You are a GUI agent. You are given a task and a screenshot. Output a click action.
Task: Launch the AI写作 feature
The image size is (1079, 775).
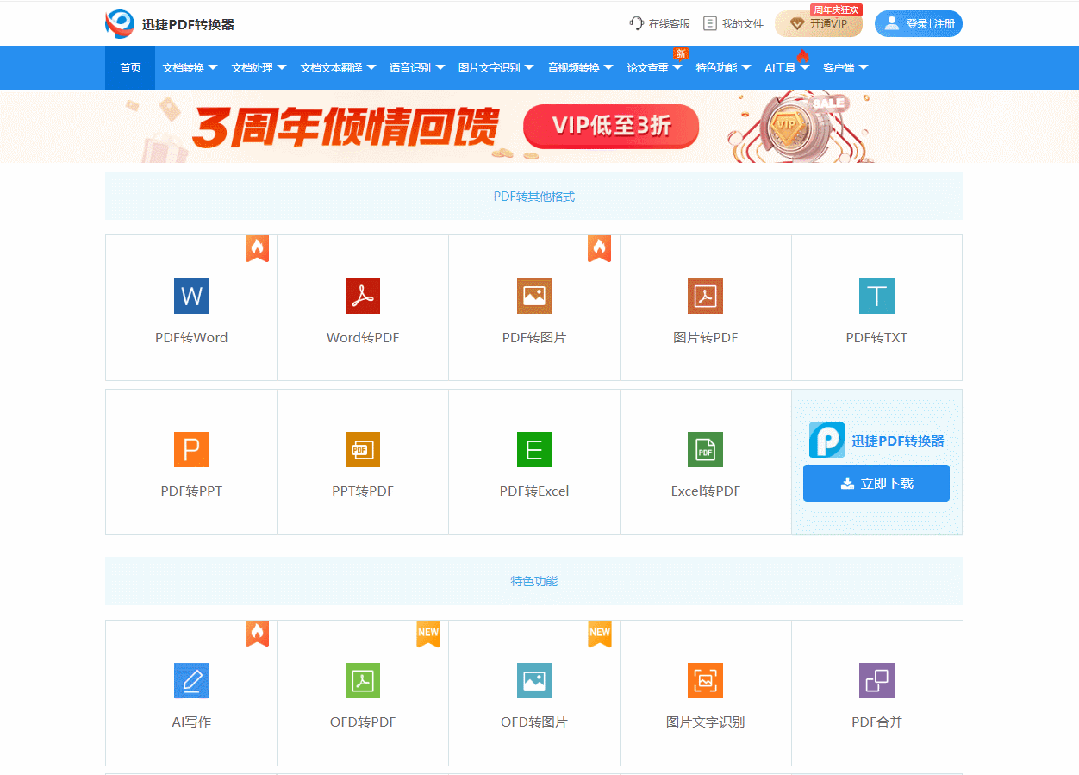pos(190,692)
